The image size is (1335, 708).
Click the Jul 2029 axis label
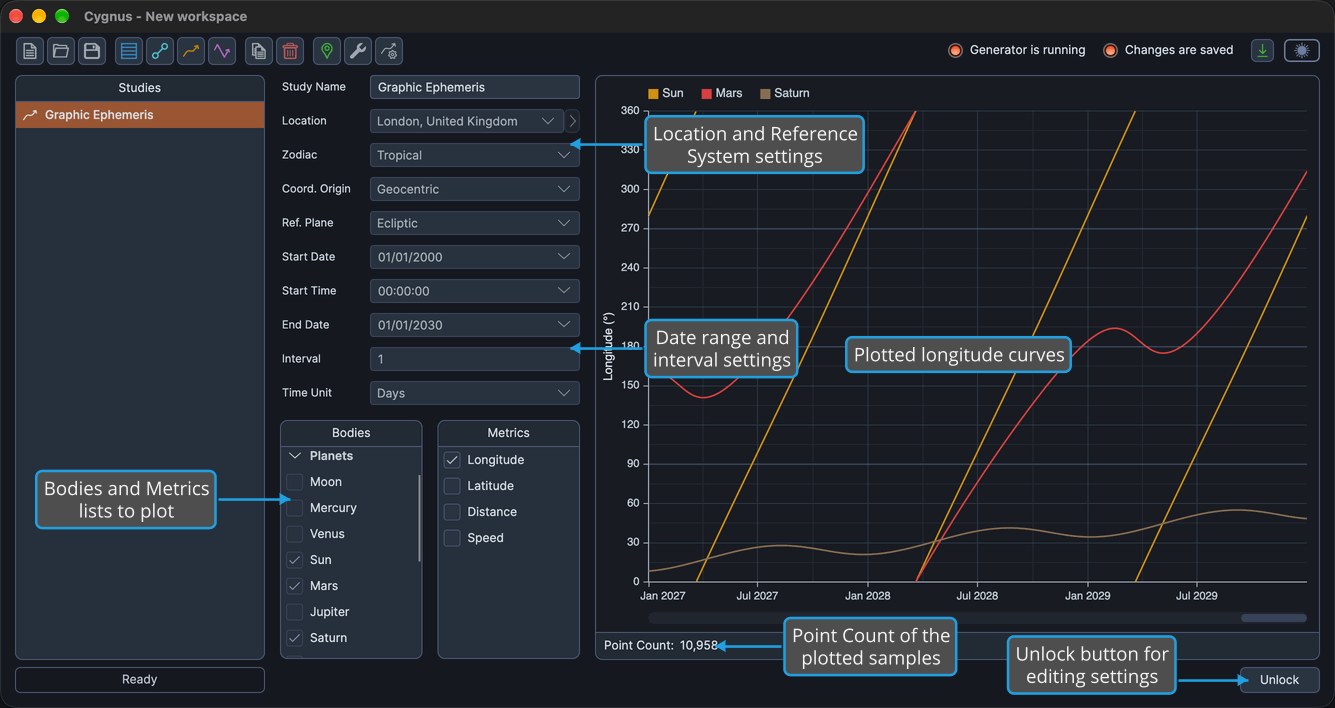pyautogui.click(x=1197, y=596)
